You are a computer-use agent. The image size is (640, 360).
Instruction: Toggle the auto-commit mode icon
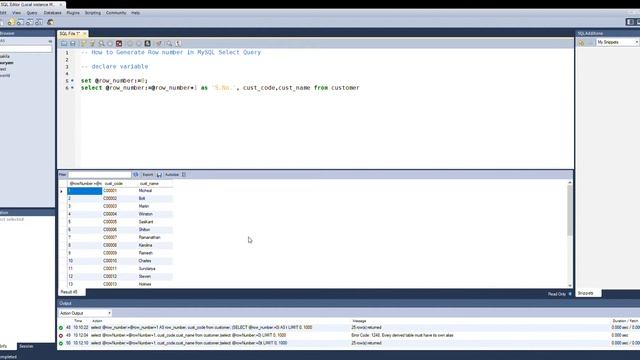coord(148,43)
